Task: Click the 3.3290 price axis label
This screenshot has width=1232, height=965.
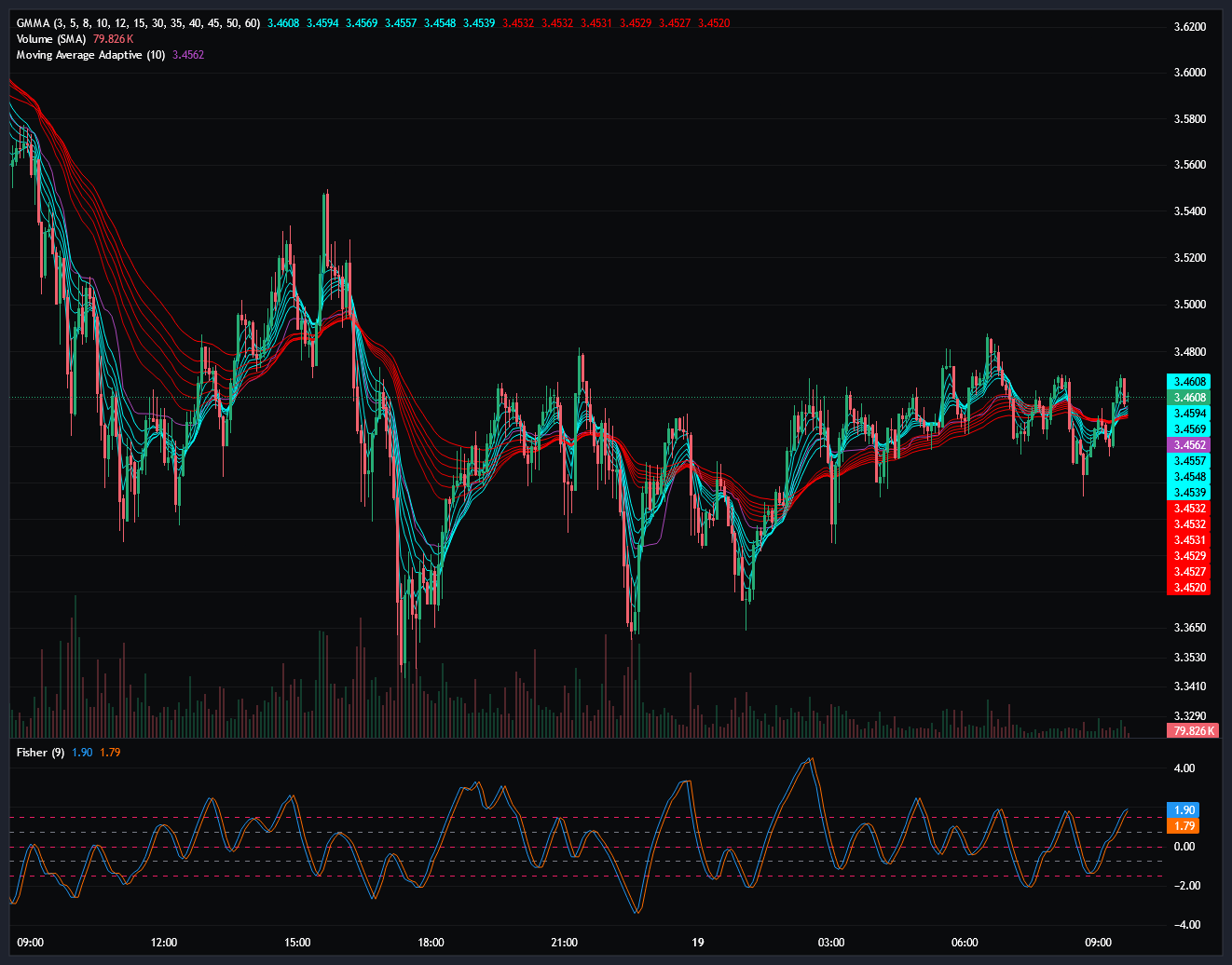Action: pos(1190,716)
